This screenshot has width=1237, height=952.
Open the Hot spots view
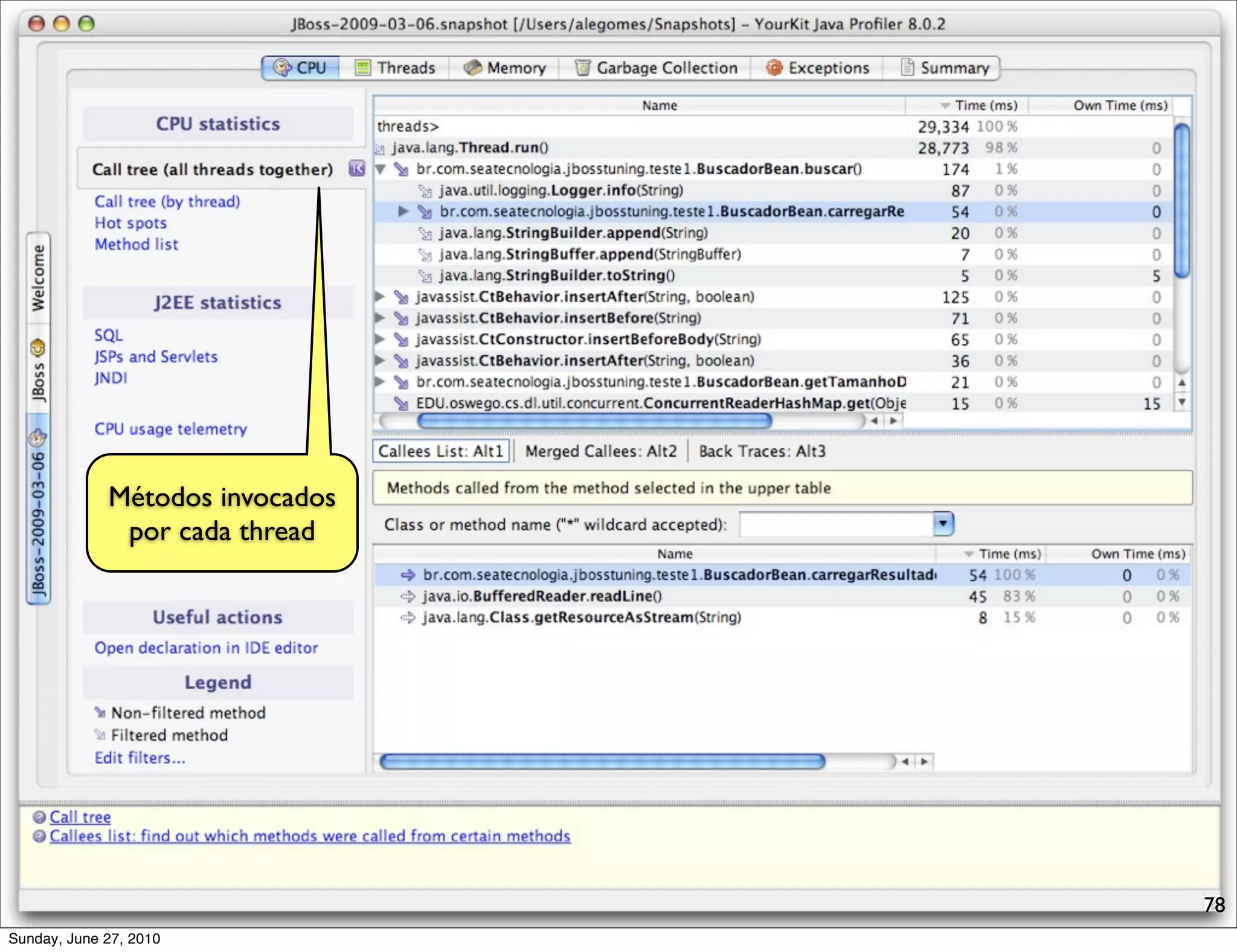pyautogui.click(x=130, y=223)
